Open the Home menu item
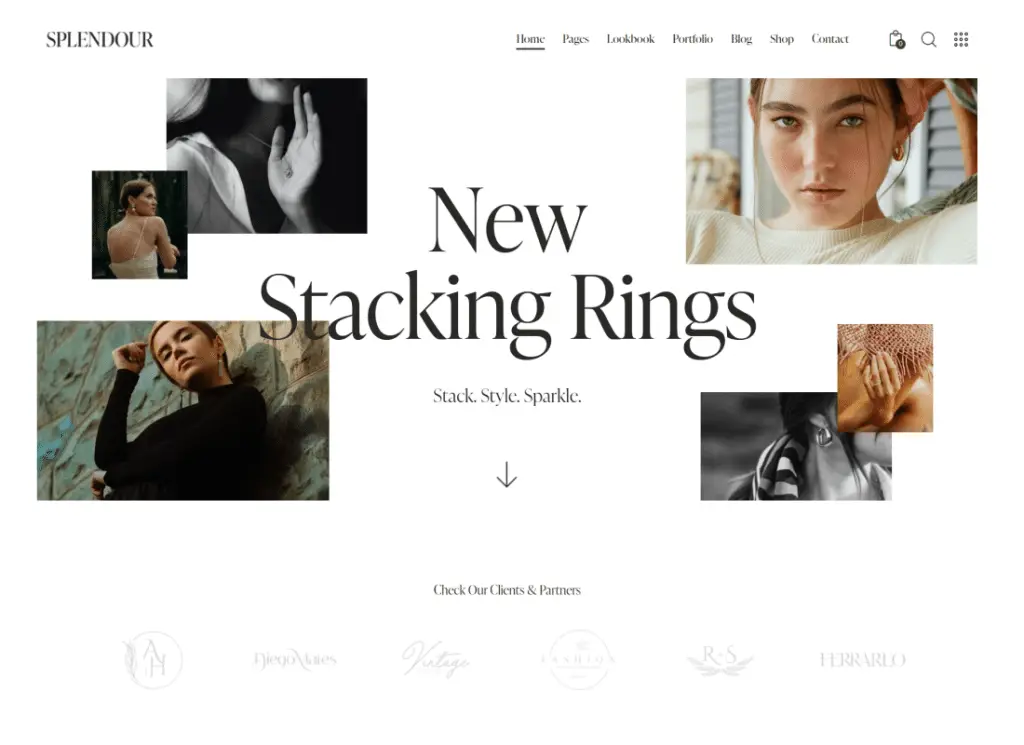This screenshot has width=1024, height=745. (530, 39)
